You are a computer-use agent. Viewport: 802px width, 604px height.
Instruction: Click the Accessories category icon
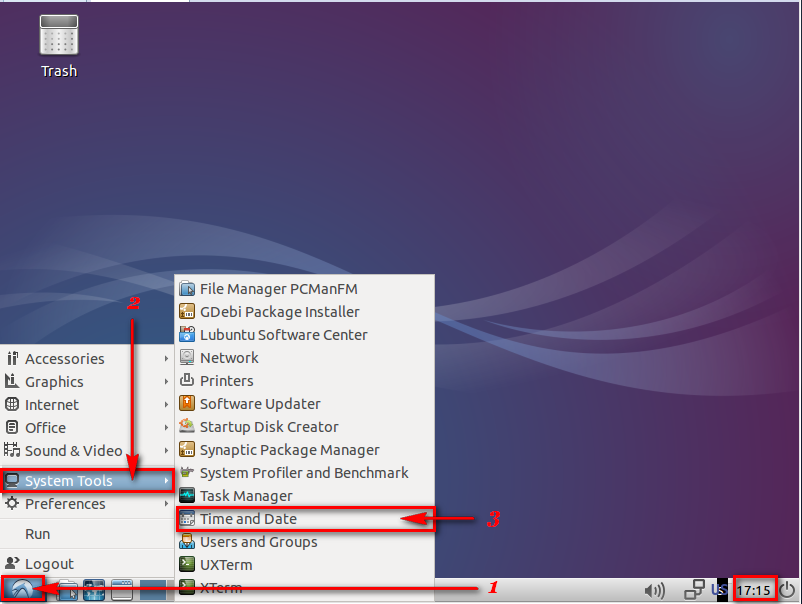12,358
